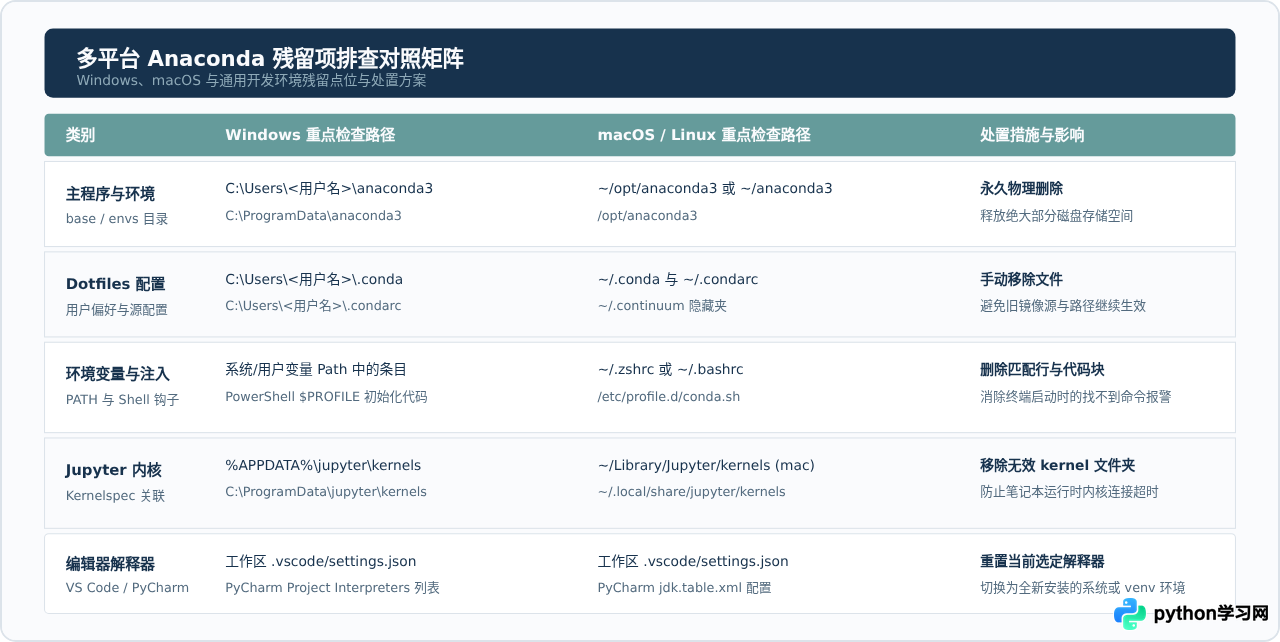Image resolution: width=1280 pixels, height=642 pixels.
Task: Click the 'macOS / Linux 重点检查路径' header
Action: point(704,135)
